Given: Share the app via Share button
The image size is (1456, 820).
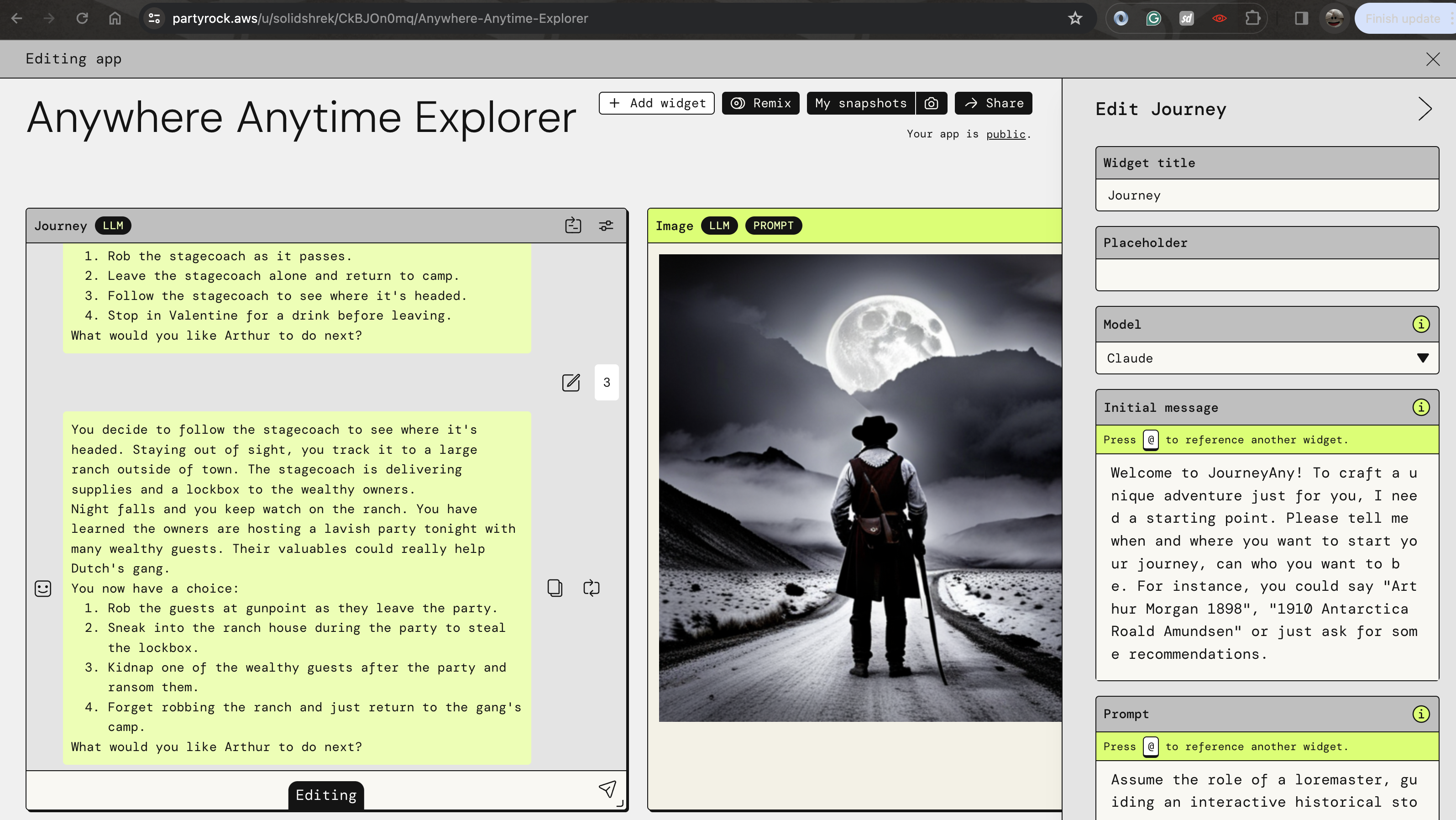Looking at the screenshot, I should click(993, 104).
